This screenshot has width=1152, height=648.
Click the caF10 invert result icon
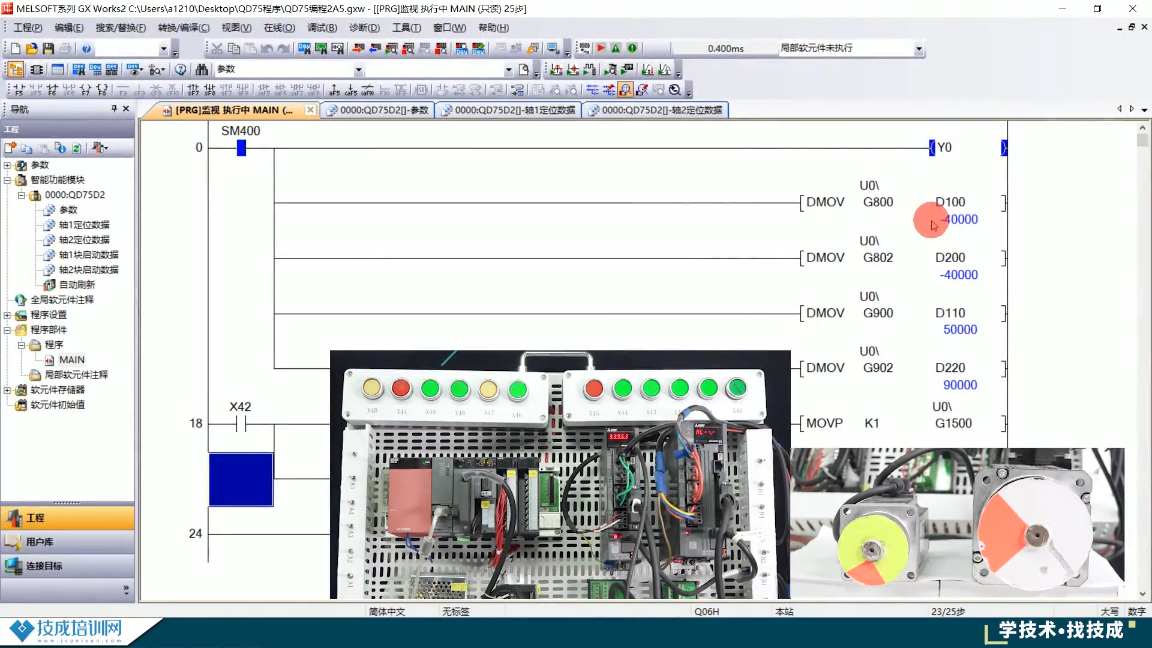point(367,90)
